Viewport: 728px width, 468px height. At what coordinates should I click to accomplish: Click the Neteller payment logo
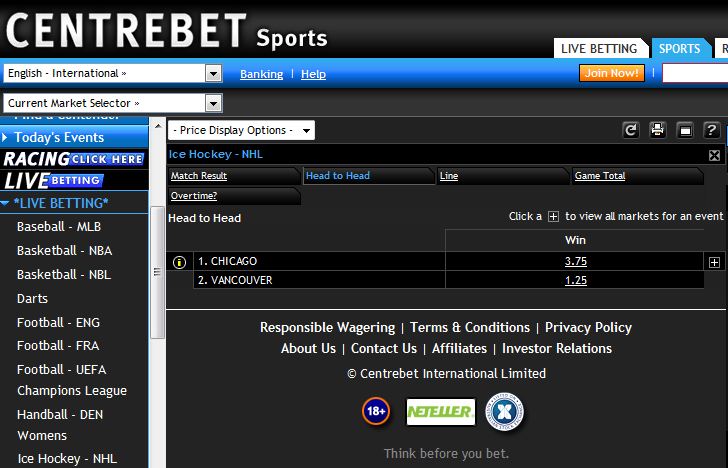pos(440,411)
